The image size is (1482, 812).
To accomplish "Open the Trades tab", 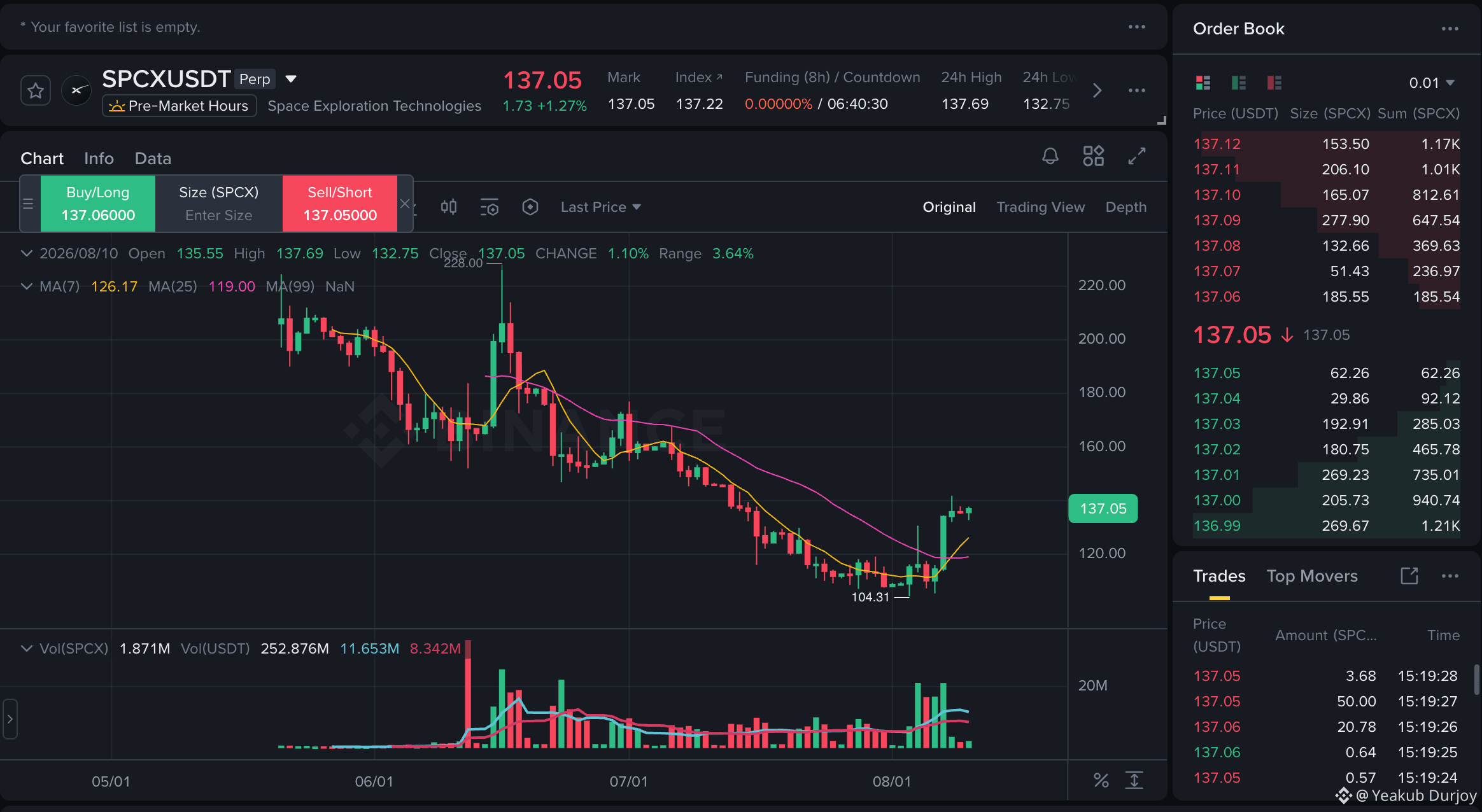I will click(x=1219, y=576).
